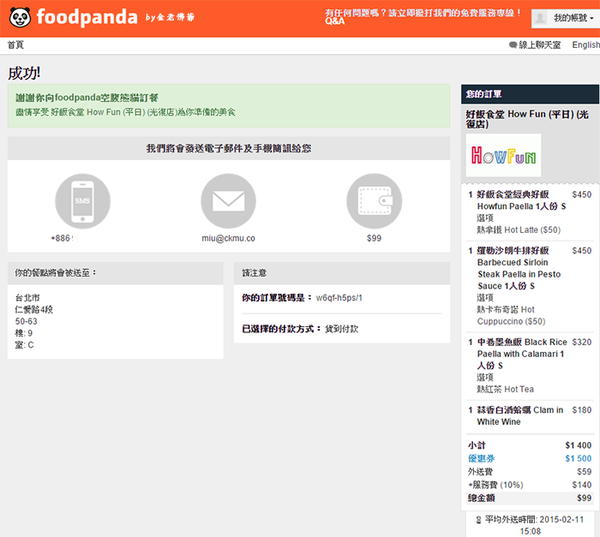The width and height of the screenshot is (600, 537).
Task: Click the Clam in White Wine item
Action: pyautogui.click(x=520, y=416)
